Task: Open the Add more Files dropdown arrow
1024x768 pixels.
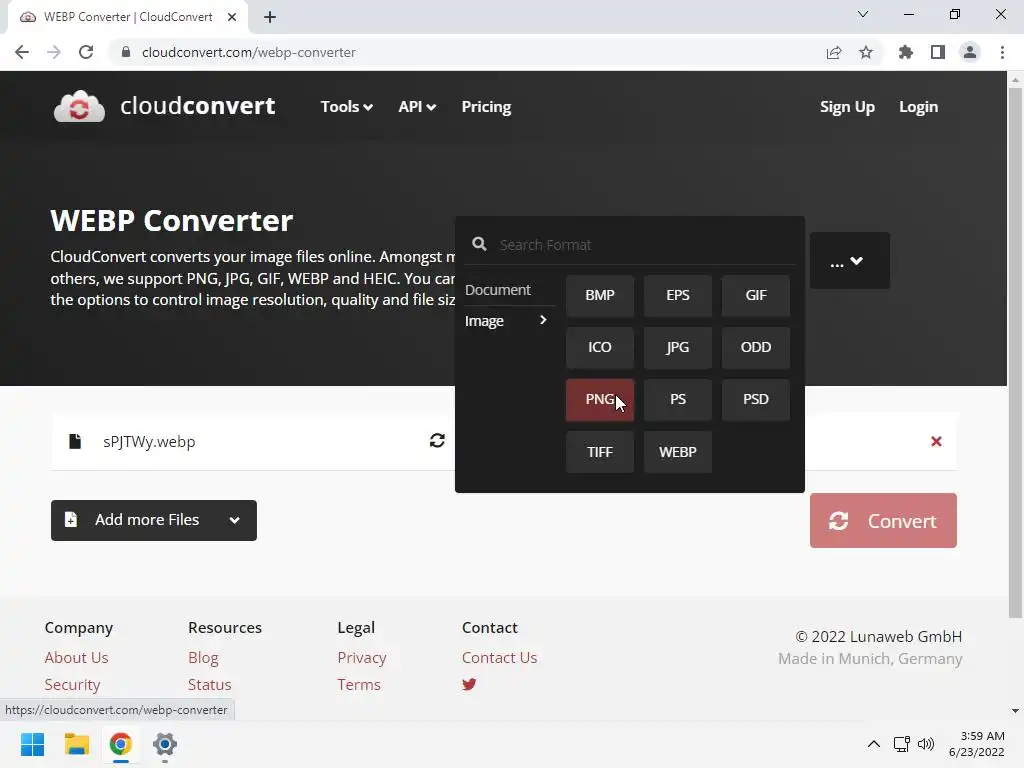Action: (x=234, y=520)
